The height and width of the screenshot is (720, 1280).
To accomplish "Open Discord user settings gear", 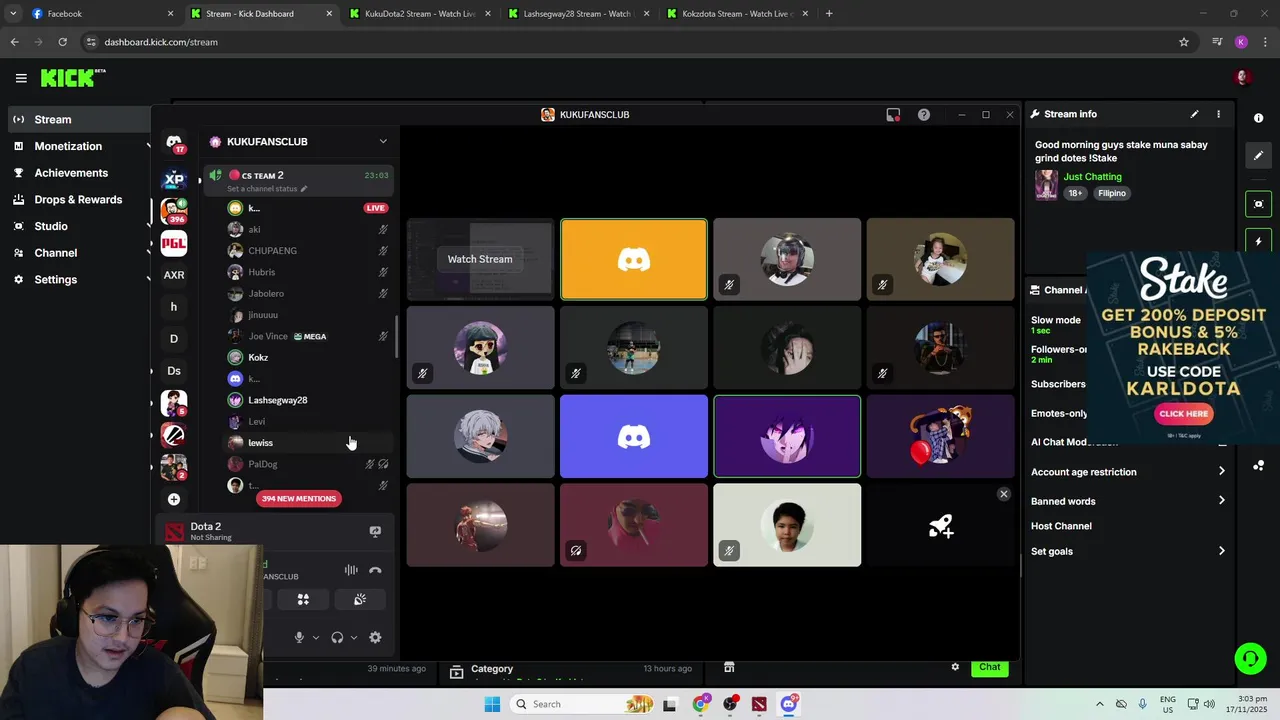I will pyautogui.click(x=375, y=637).
